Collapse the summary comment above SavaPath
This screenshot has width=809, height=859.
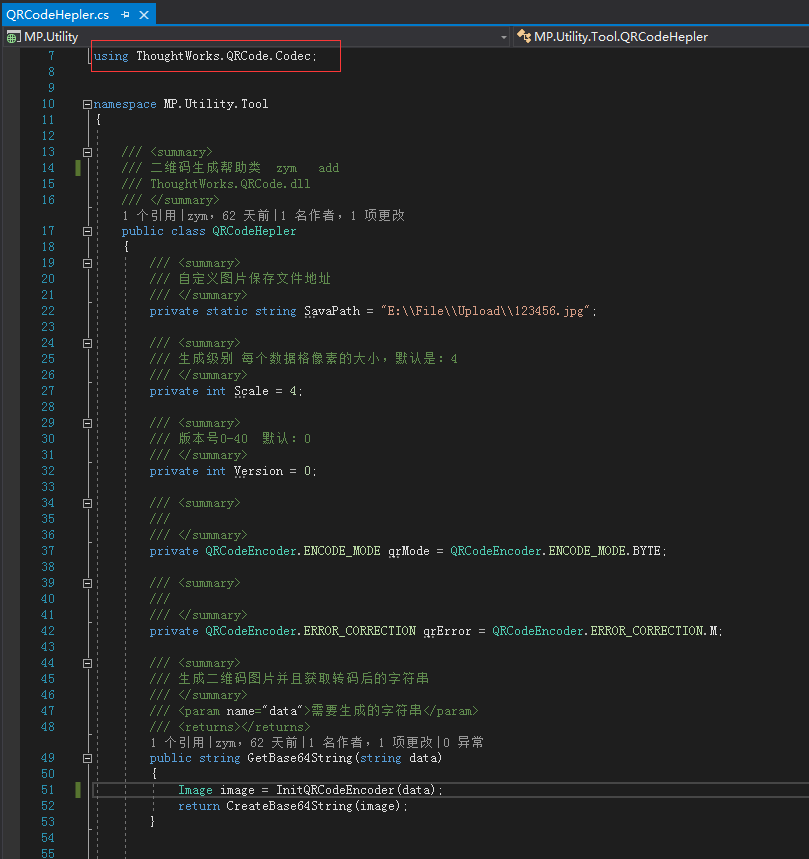click(88, 263)
